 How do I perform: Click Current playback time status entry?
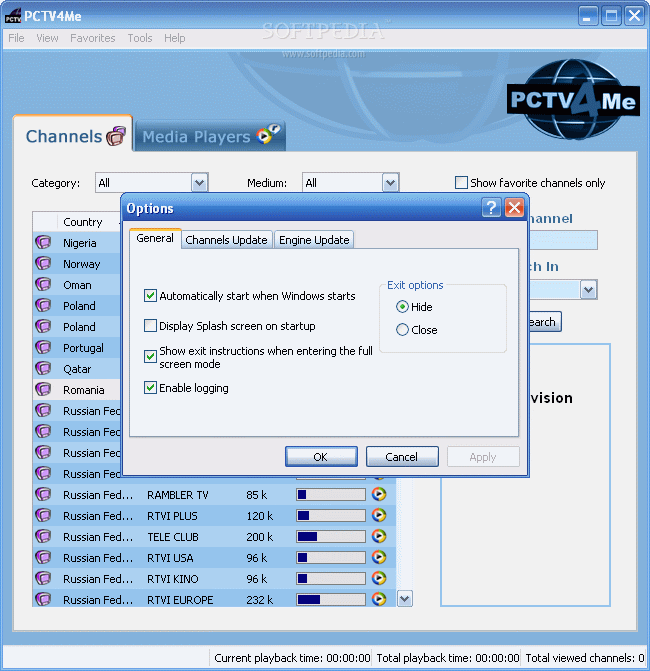point(292,658)
